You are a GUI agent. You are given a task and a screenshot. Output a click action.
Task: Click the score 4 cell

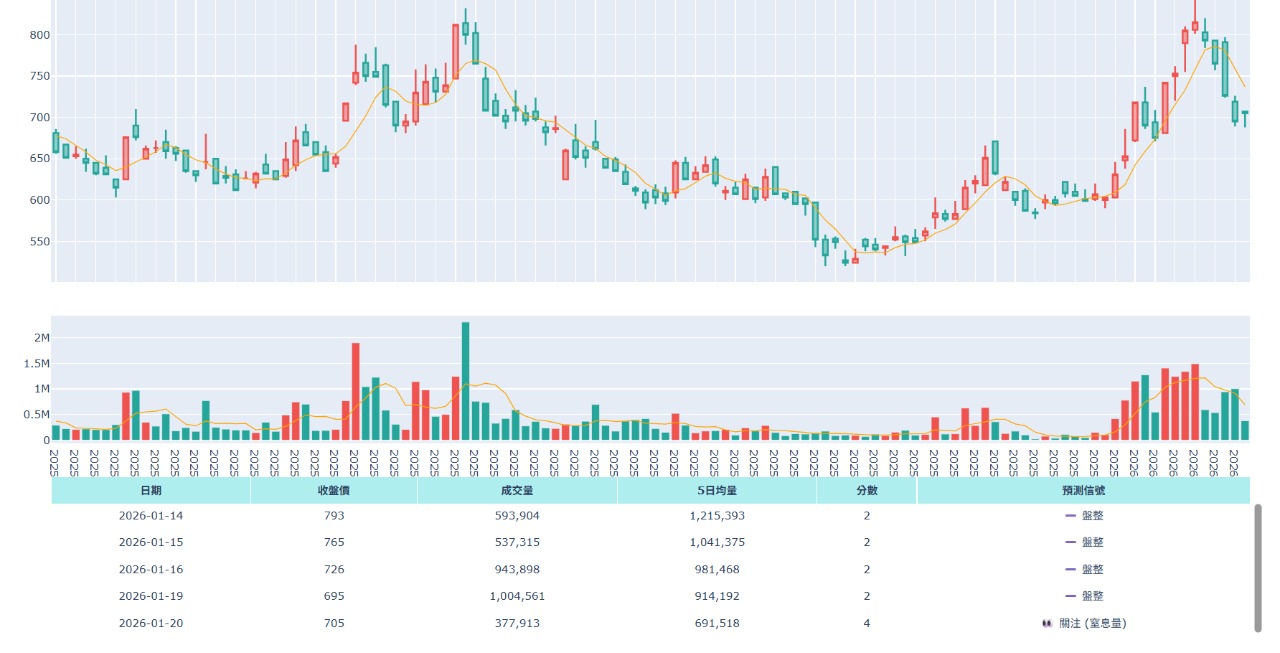(x=866, y=623)
